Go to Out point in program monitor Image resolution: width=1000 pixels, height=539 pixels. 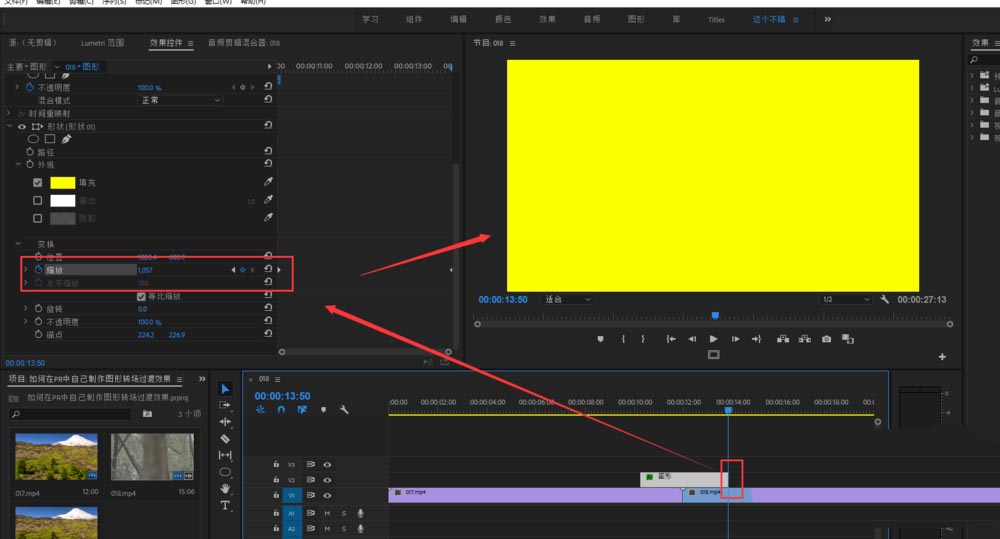756,339
